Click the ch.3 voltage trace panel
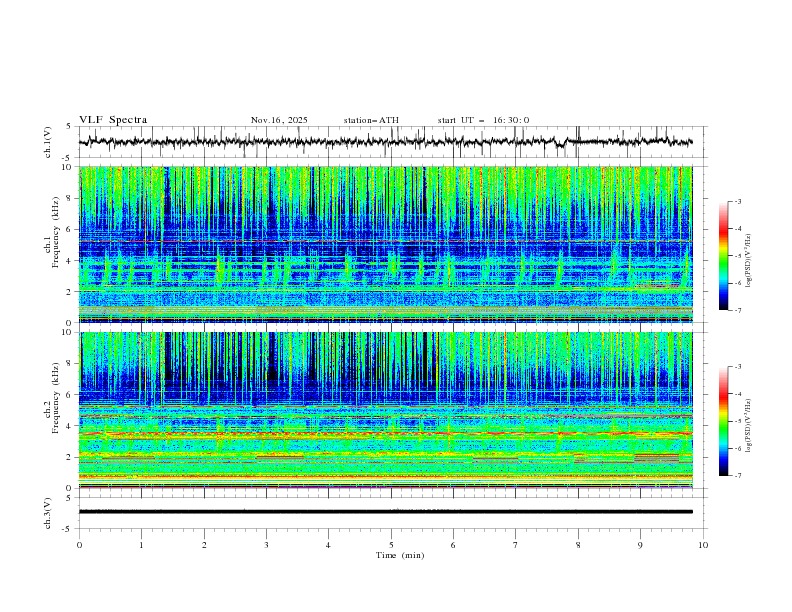This screenshot has height=612, width=792. [x=392, y=513]
